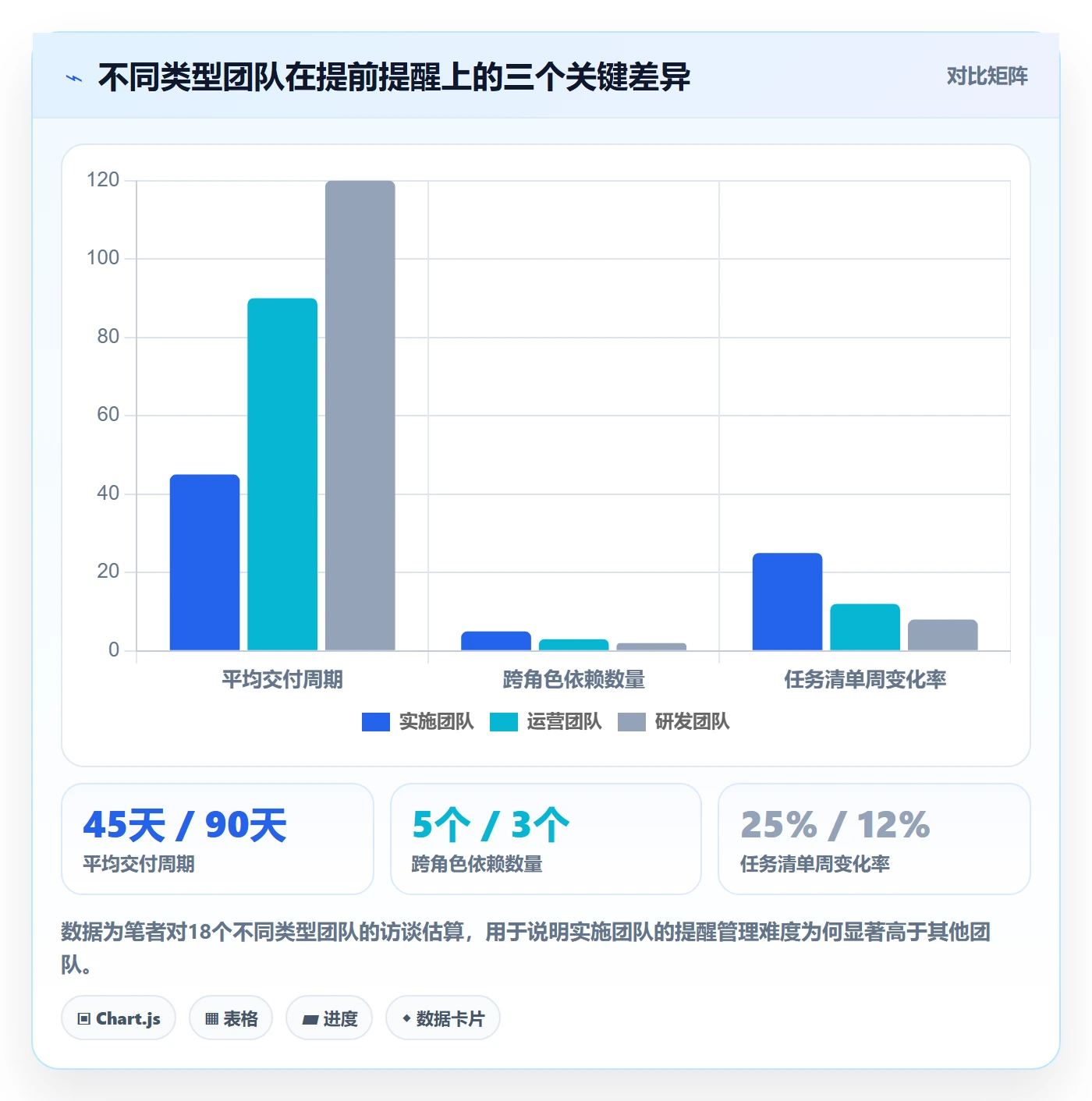Click the footnote text starting with 数据为笔者
Viewport: 1092px width, 1101px height.
point(526,948)
